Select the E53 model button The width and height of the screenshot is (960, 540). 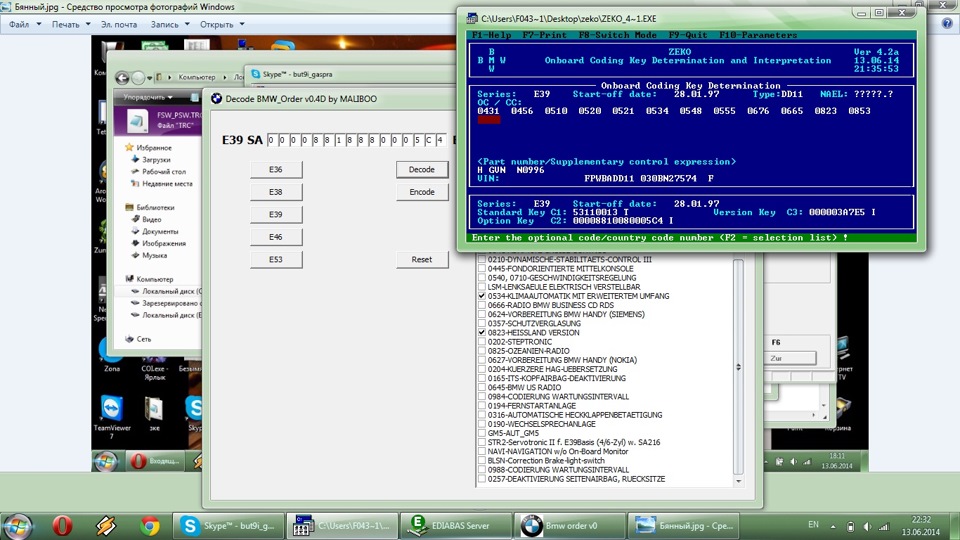276,260
